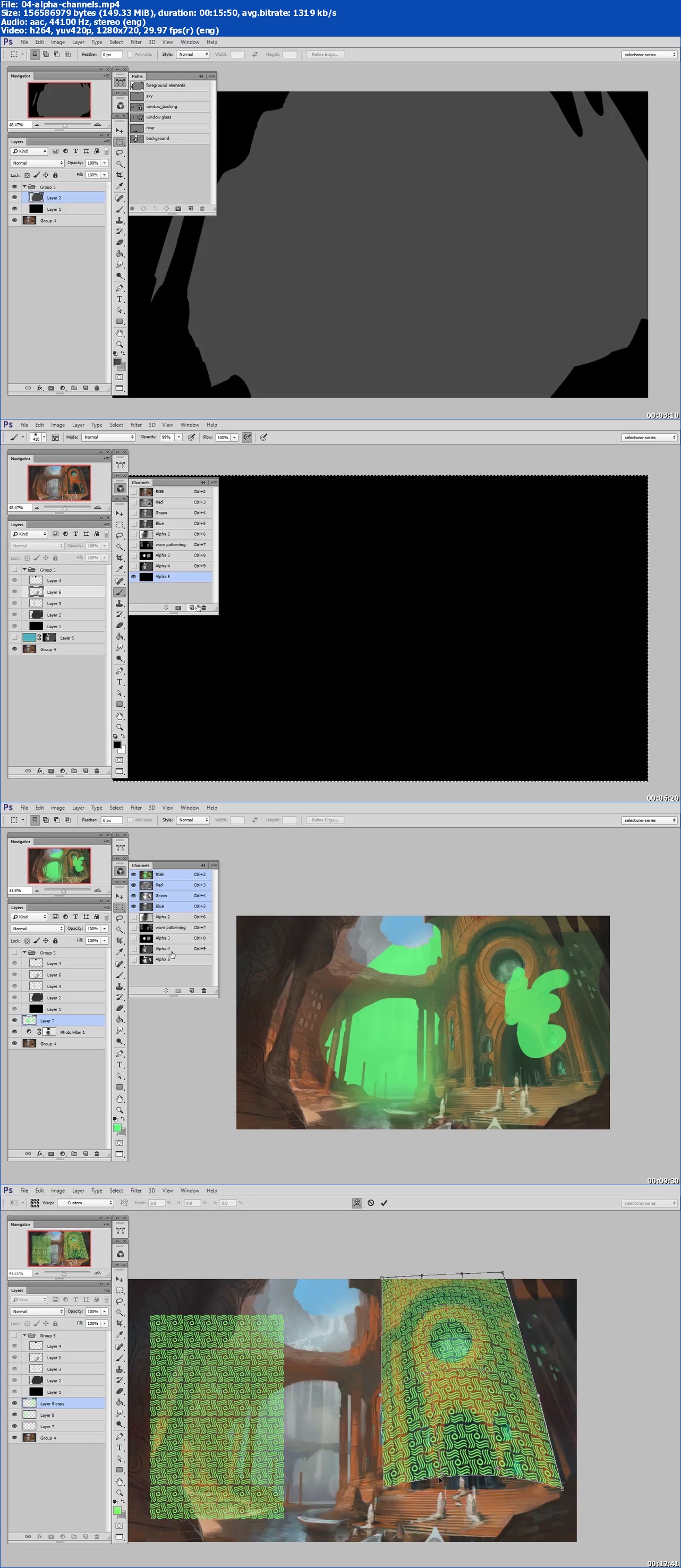Open the Filter menu in the 00:03:10 frame
This screenshot has width=681, height=1568.
pyautogui.click(x=136, y=42)
